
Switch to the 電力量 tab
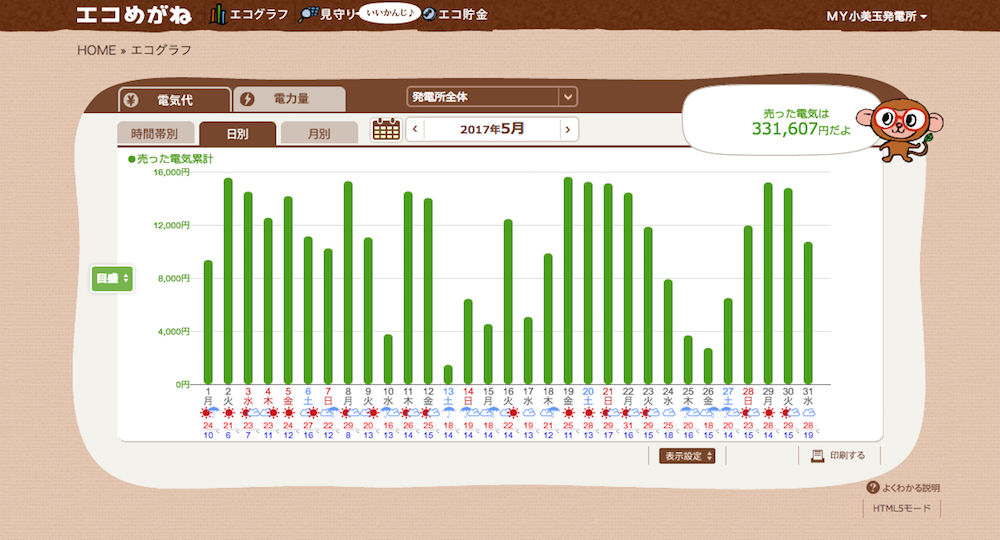tap(290, 99)
